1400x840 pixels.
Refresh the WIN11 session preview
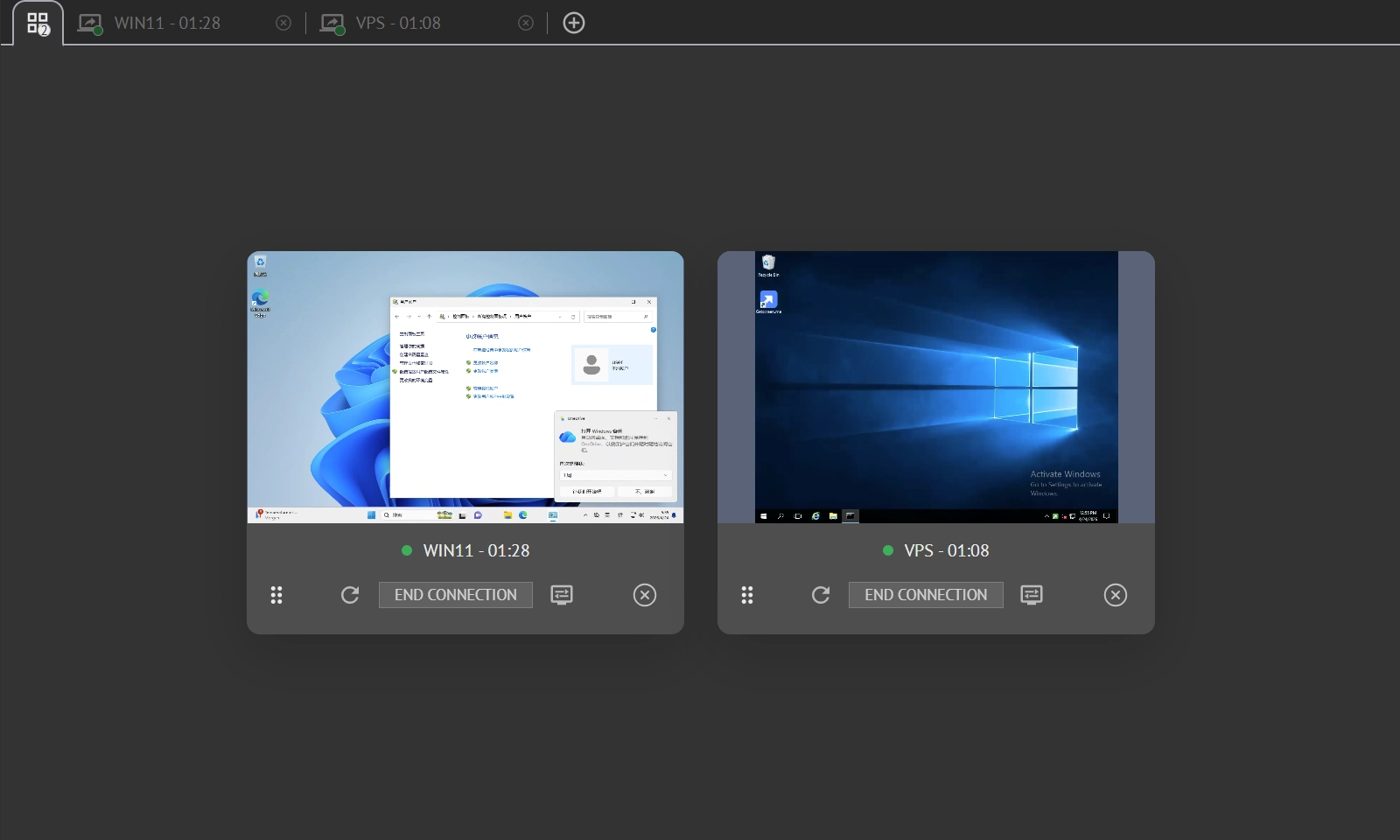click(350, 595)
